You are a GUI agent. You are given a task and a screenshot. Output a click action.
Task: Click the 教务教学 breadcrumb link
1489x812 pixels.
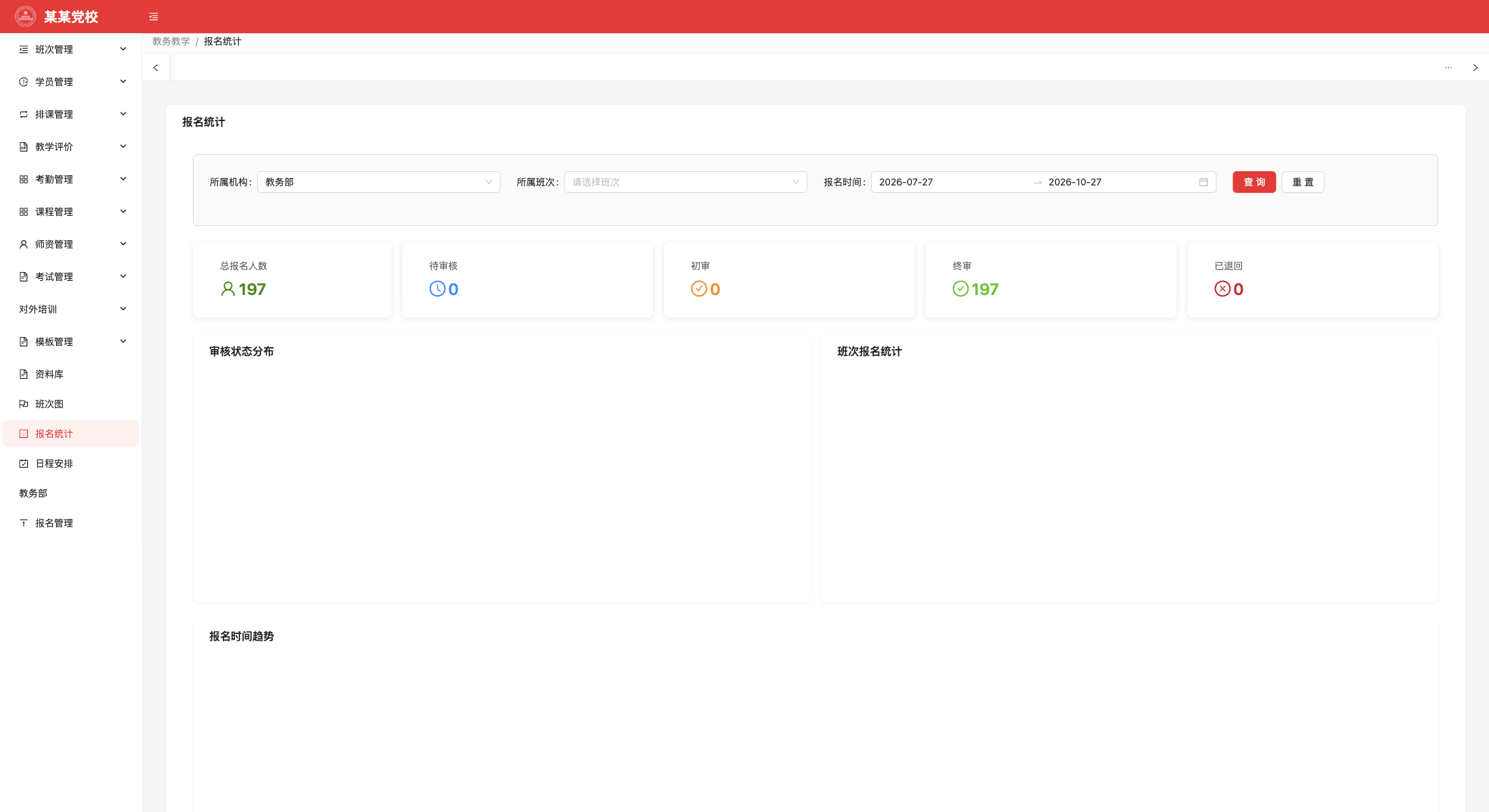click(x=171, y=41)
